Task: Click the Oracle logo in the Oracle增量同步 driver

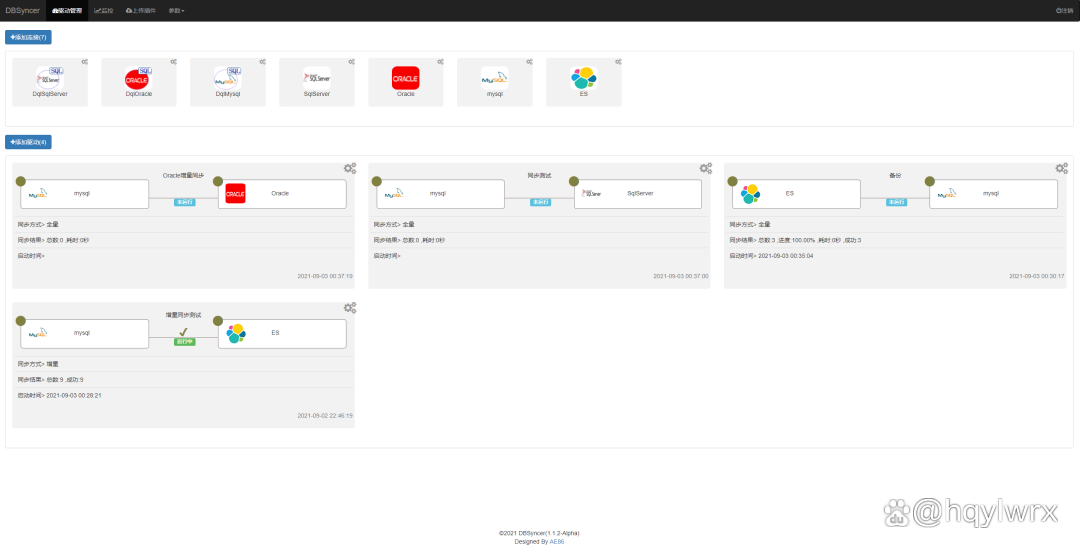Action: pyautogui.click(x=236, y=193)
